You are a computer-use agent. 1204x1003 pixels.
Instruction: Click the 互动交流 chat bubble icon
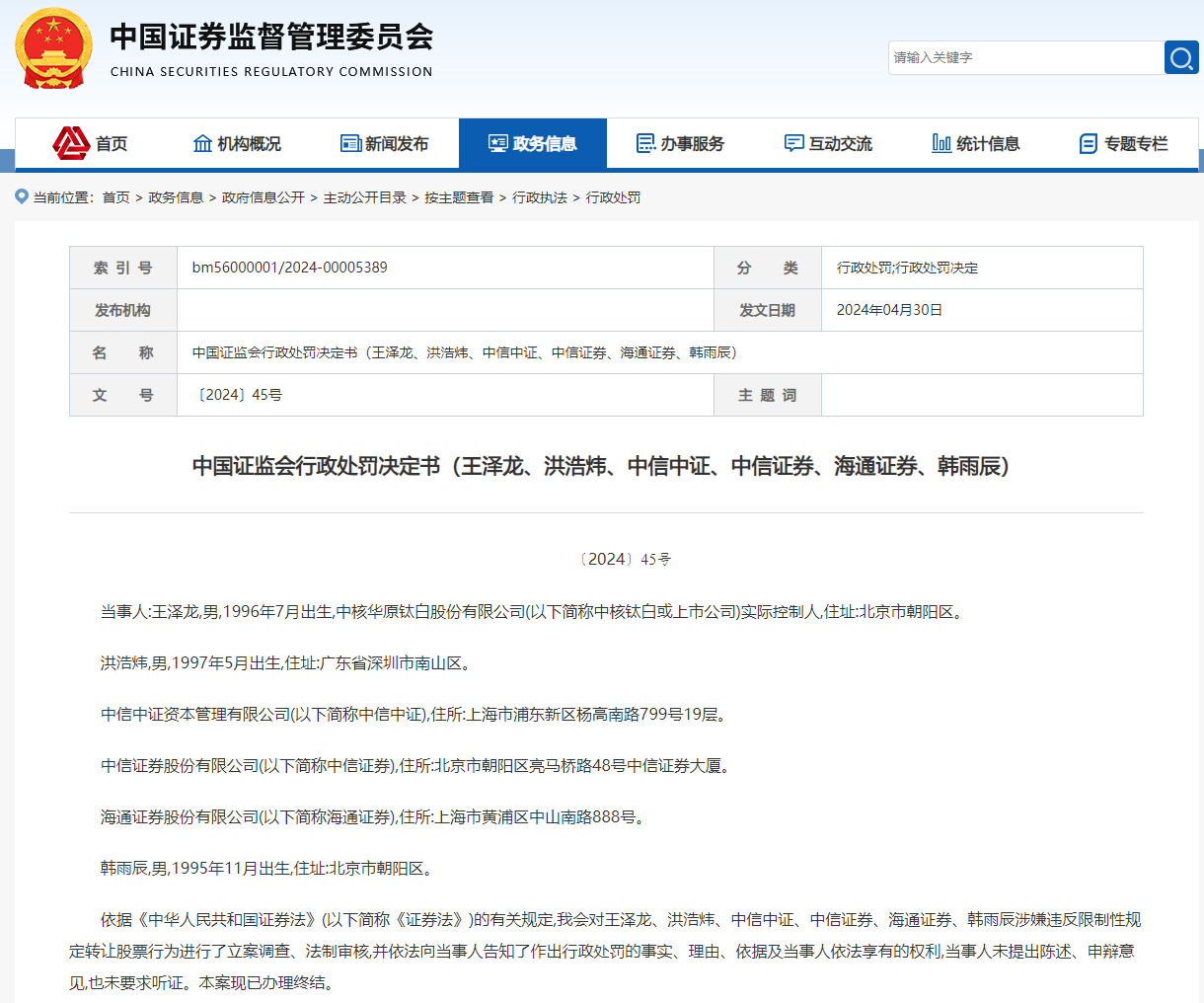tap(793, 144)
